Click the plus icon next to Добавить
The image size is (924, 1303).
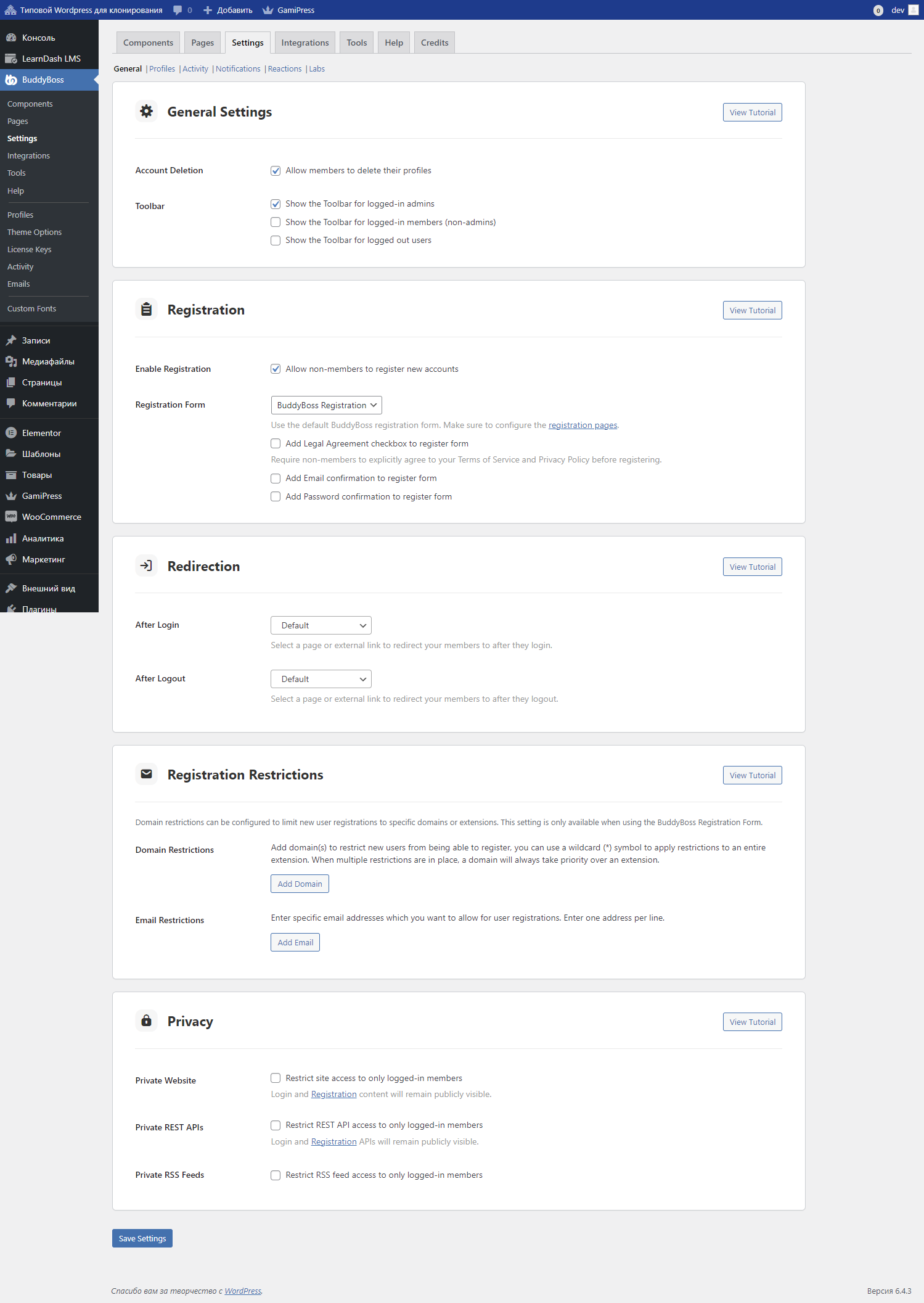[208, 10]
